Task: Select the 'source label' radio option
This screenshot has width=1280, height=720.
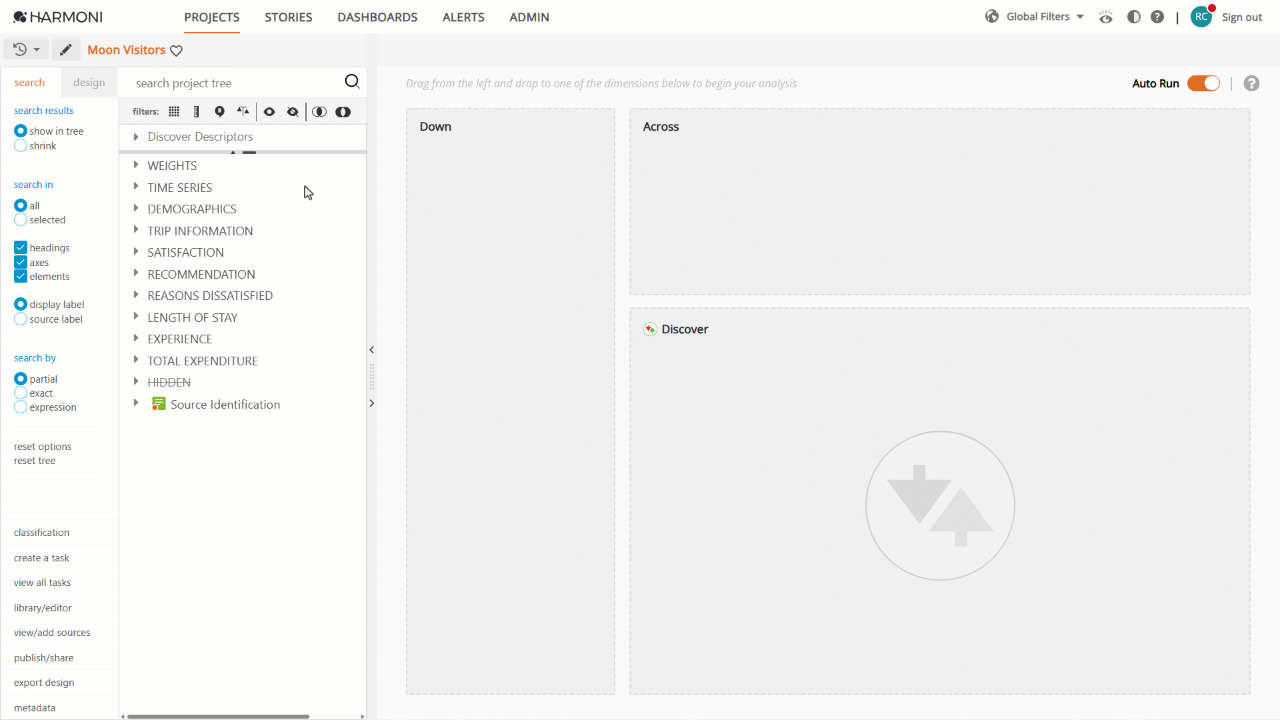Action: point(21,319)
